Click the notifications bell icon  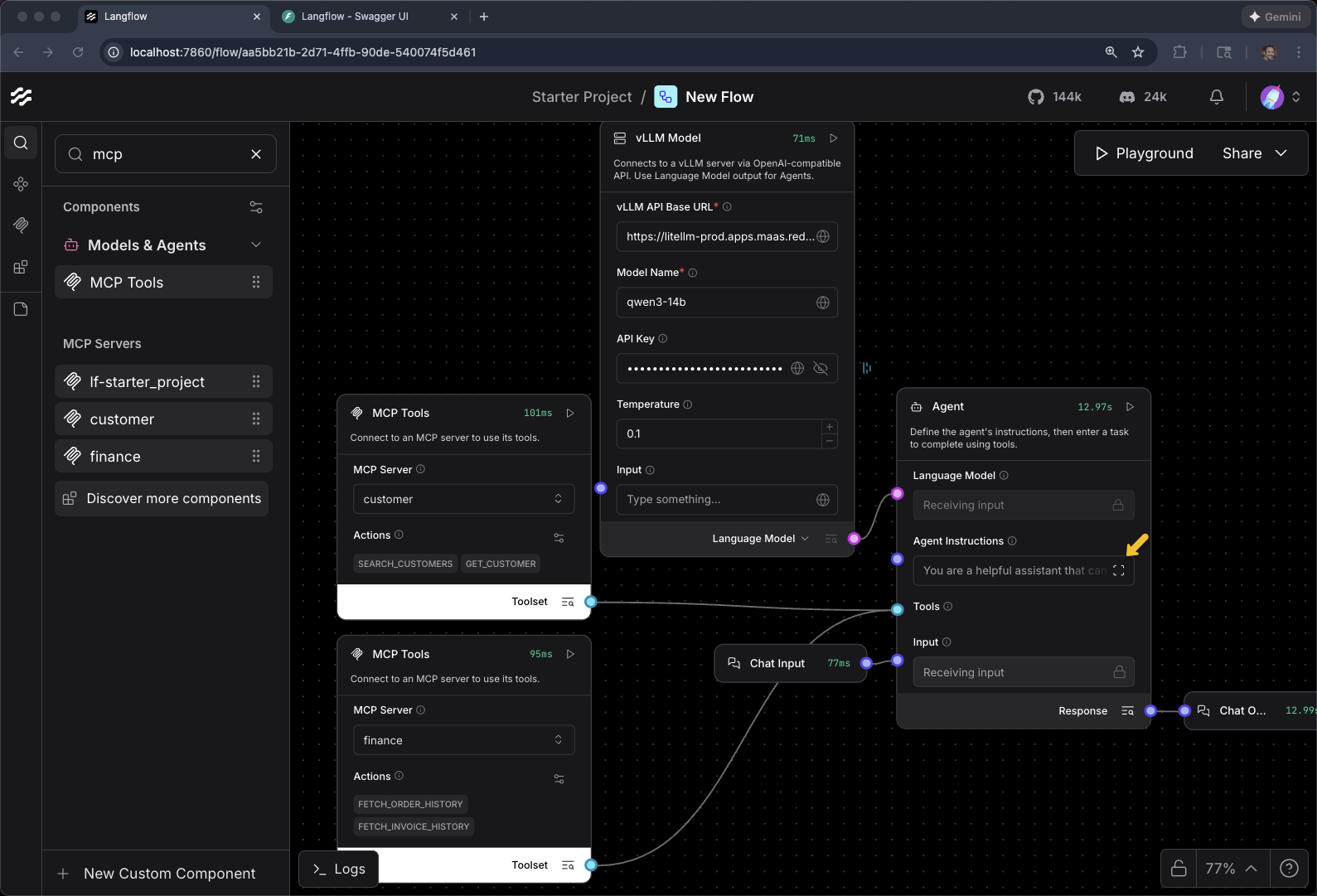click(1216, 97)
